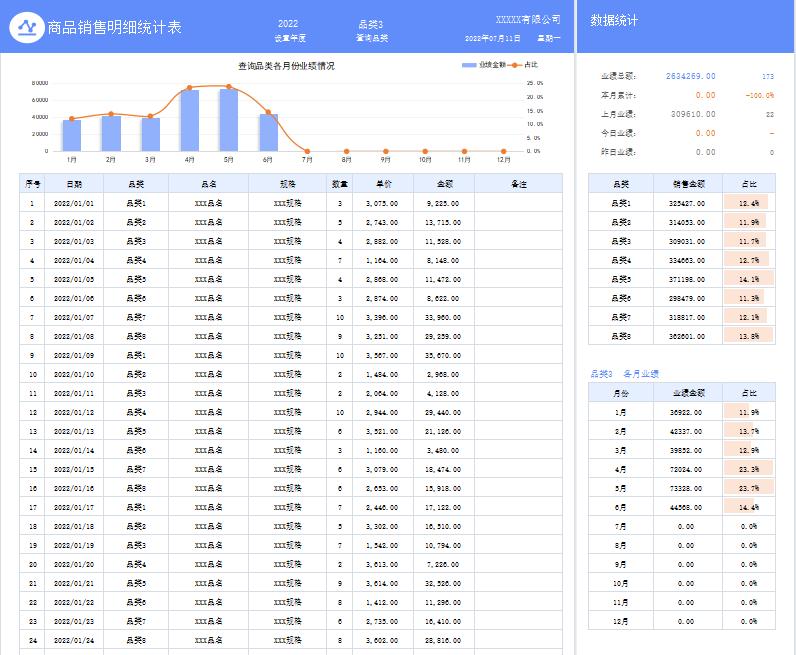Click the 昨日业绩 label
This screenshot has width=796, height=655.
pyautogui.click(x=618, y=152)
